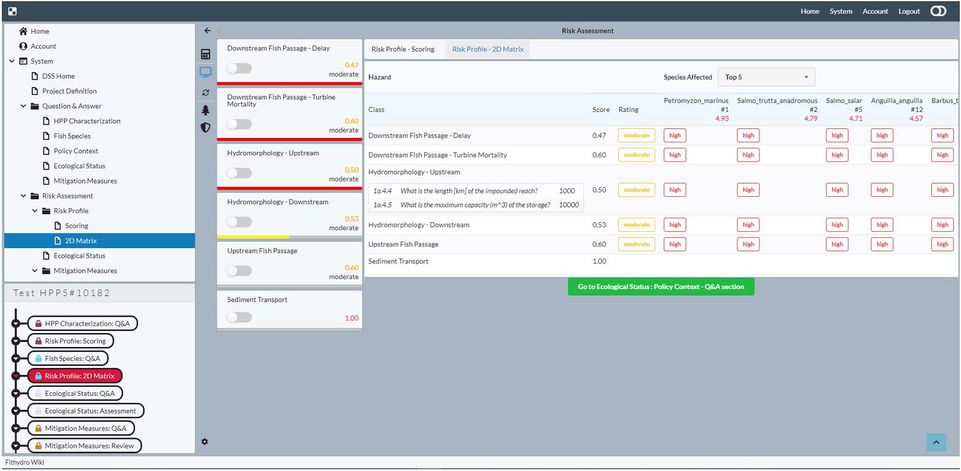Image resolution: width=961 pixels, height=471 pixels.
Task: Click the lock icon on Fish Species: Q&A step
Action: click(x=38, y=358)
